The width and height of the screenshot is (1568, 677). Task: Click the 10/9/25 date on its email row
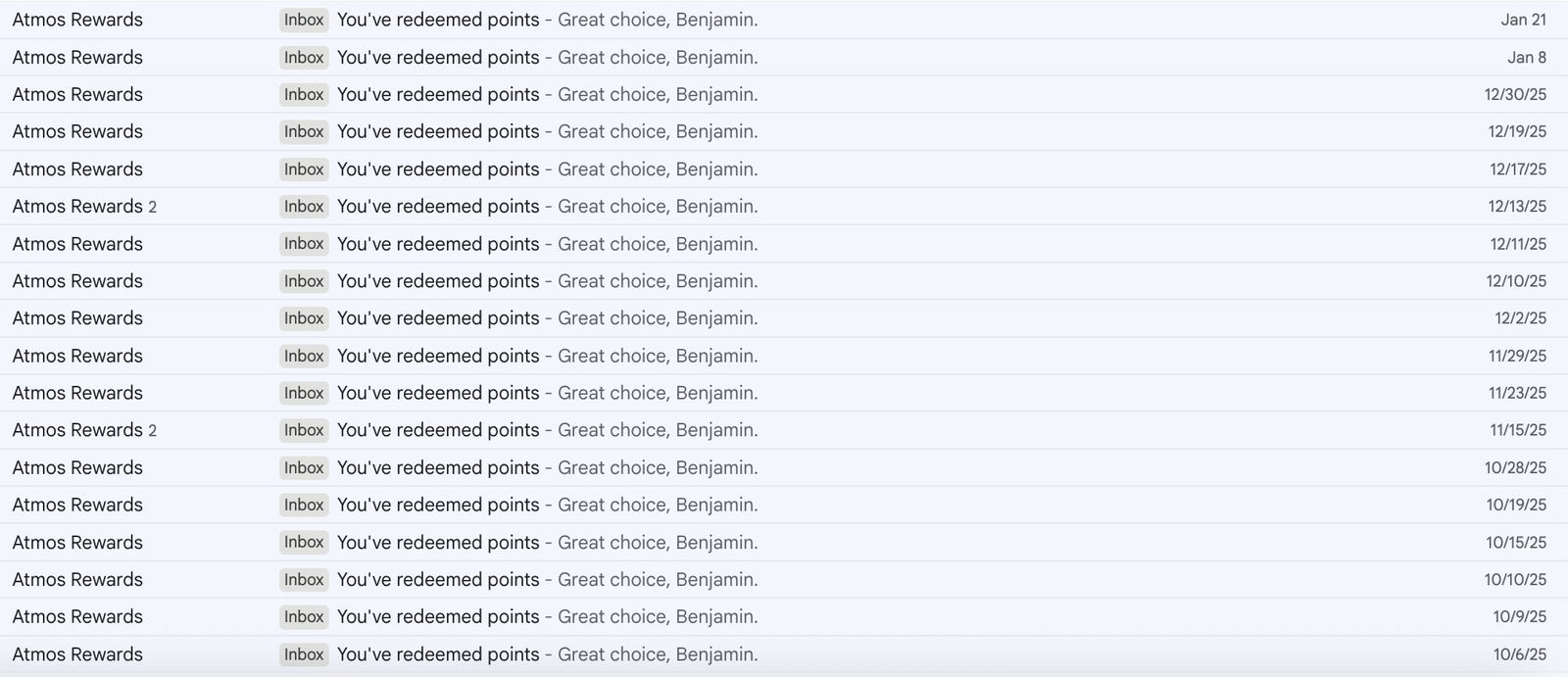[x=1519, y=617]
